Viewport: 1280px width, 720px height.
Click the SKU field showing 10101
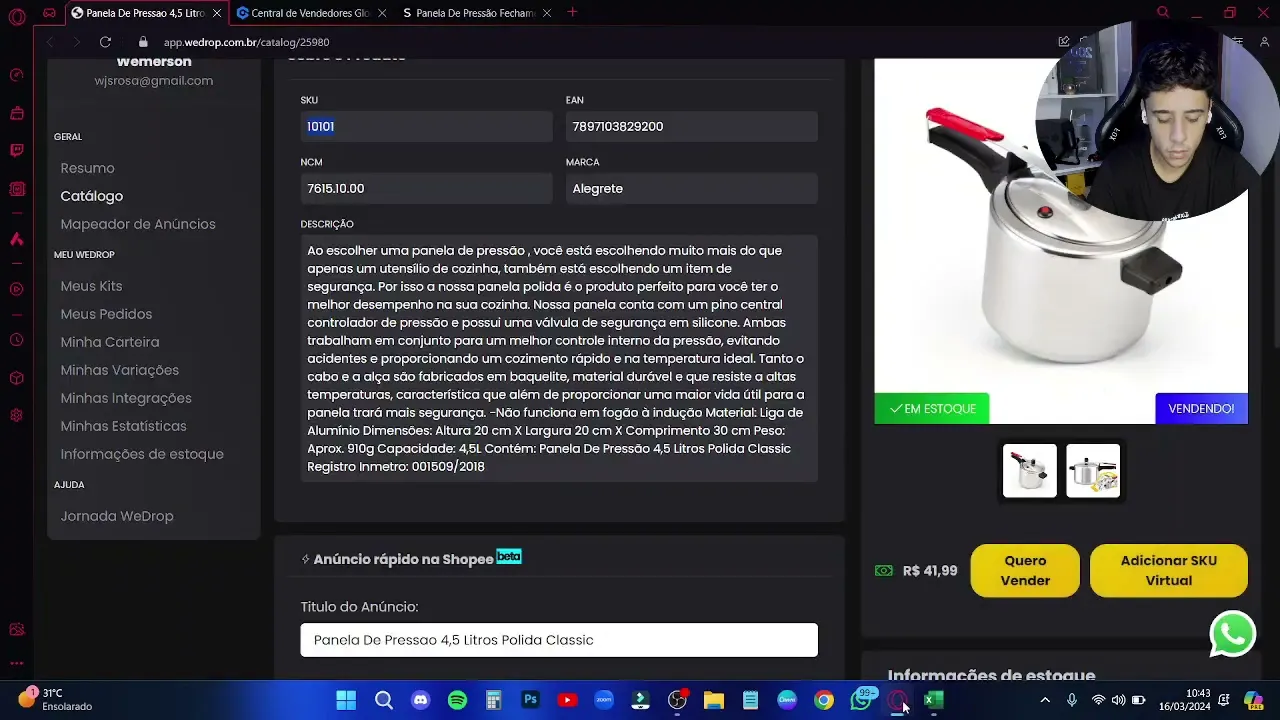426,126
